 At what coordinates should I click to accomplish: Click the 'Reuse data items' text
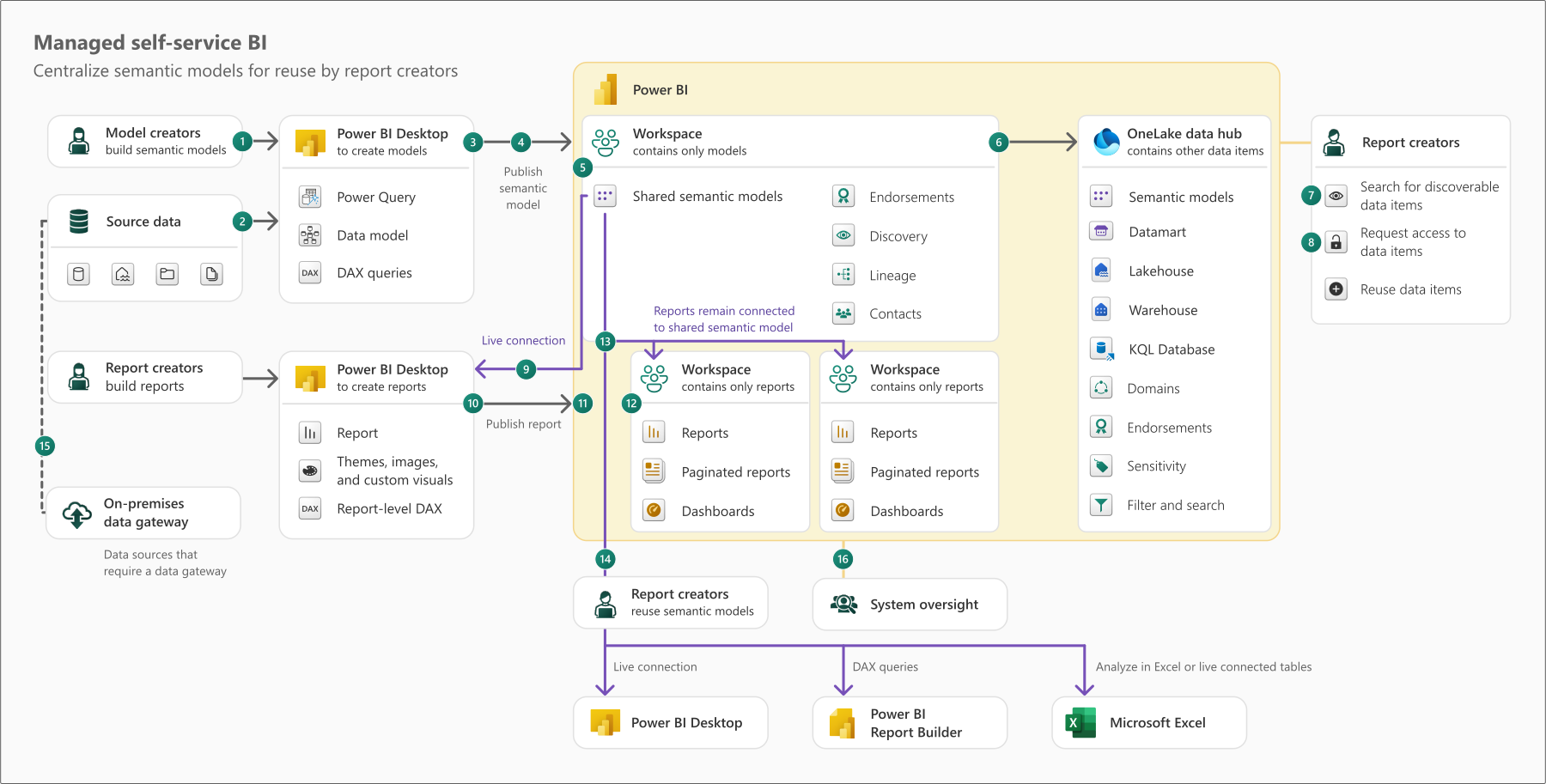click(x=1410, y=289)
